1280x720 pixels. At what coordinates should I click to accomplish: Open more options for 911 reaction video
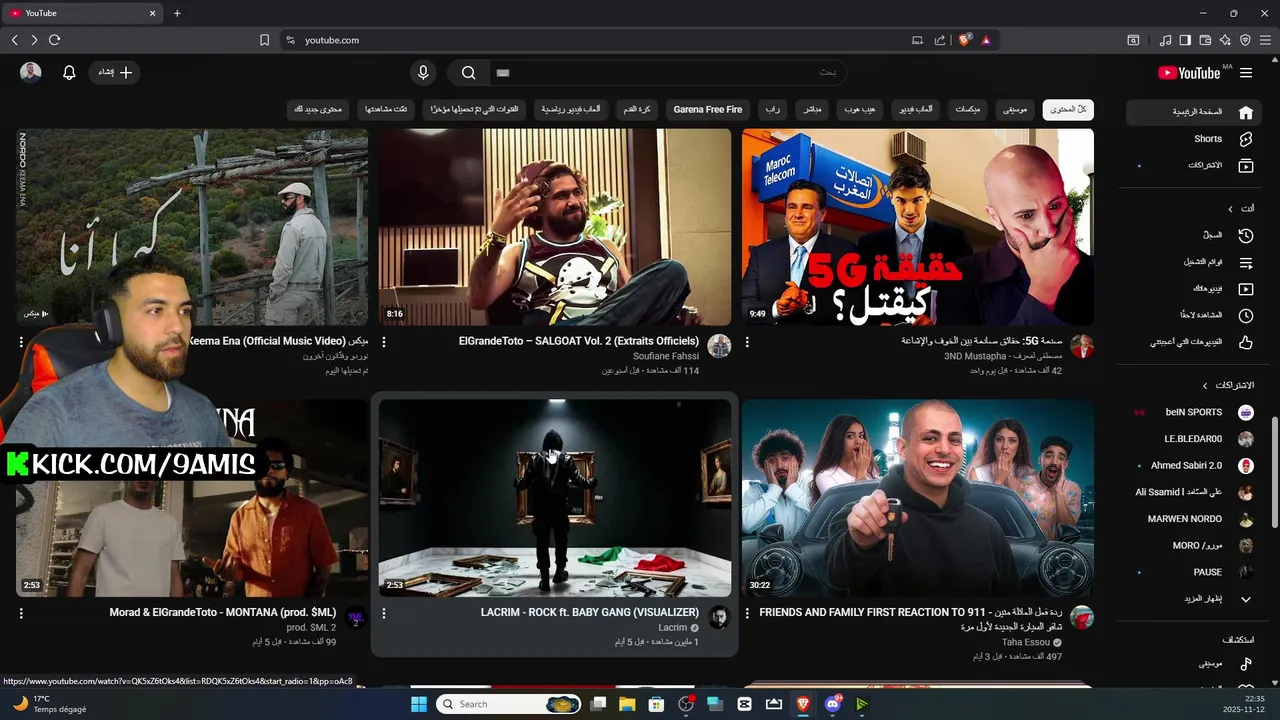[747, 613]
